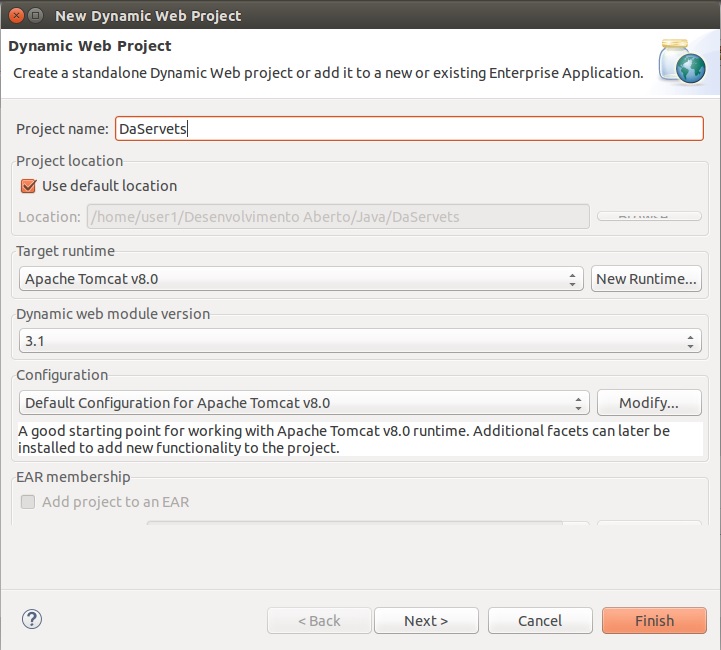Expand the Dynamic web module version dropdown
The height and width of the screenshot is (650, 721).
[360, 341]
